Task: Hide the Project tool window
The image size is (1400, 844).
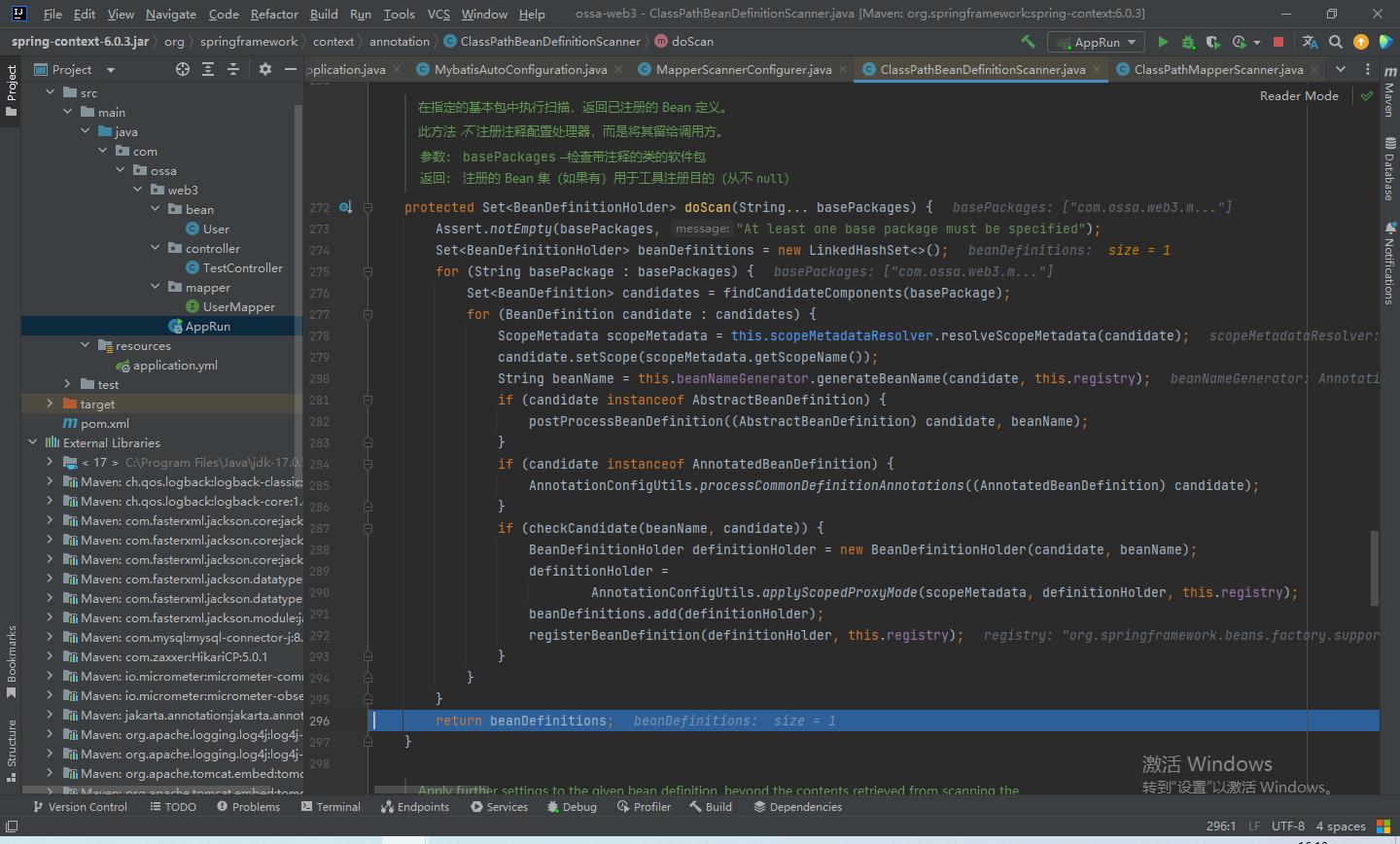Action: pos(290,69)
